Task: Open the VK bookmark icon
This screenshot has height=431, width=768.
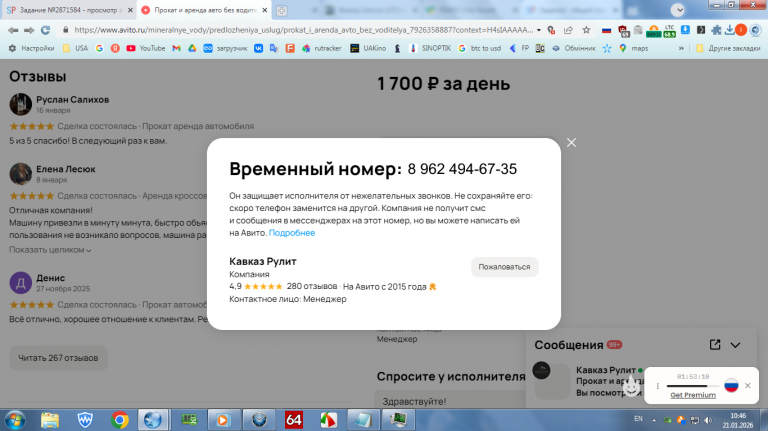Action: tap(258, 48)
